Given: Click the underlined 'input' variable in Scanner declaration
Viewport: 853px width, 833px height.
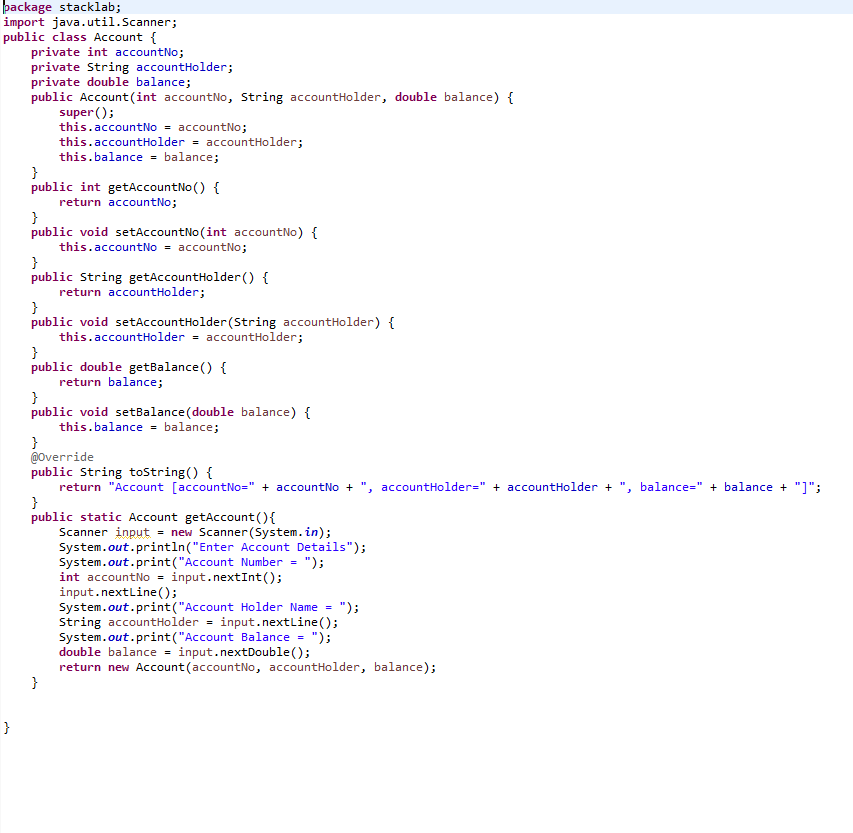Looking at the screenshot, I should tap(132, 533).
